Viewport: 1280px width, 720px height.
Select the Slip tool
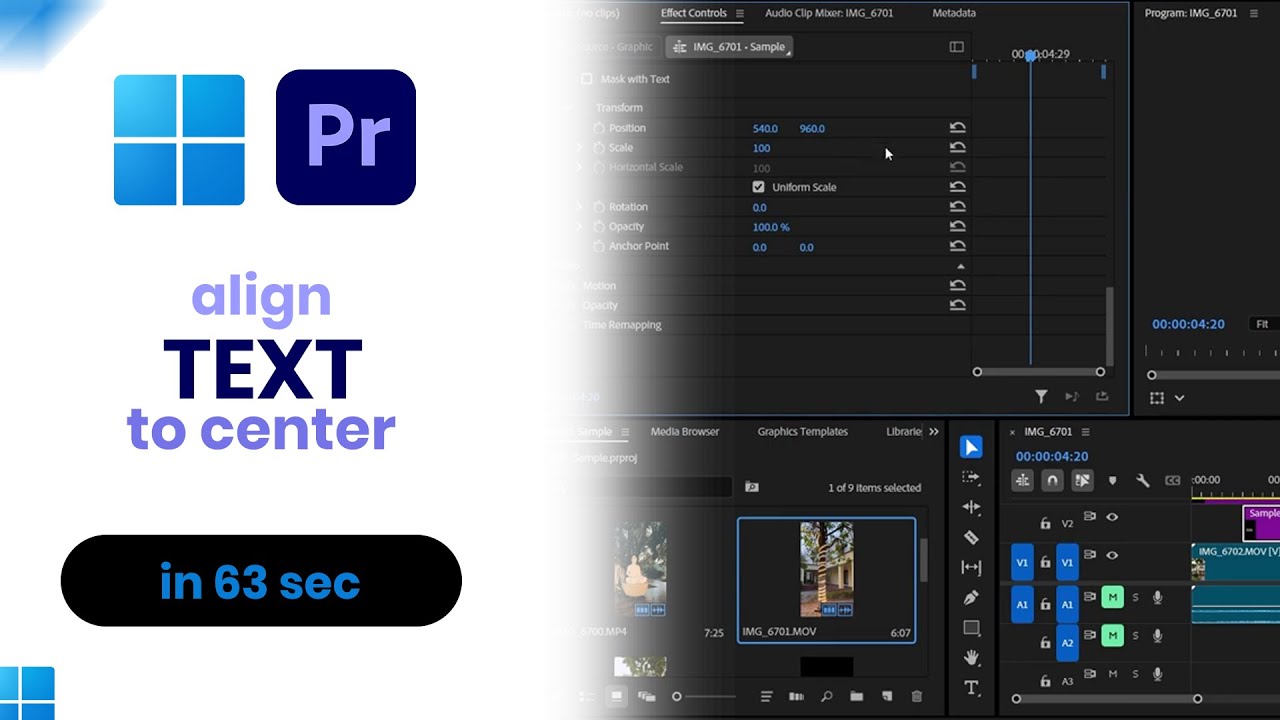point(971,567)
